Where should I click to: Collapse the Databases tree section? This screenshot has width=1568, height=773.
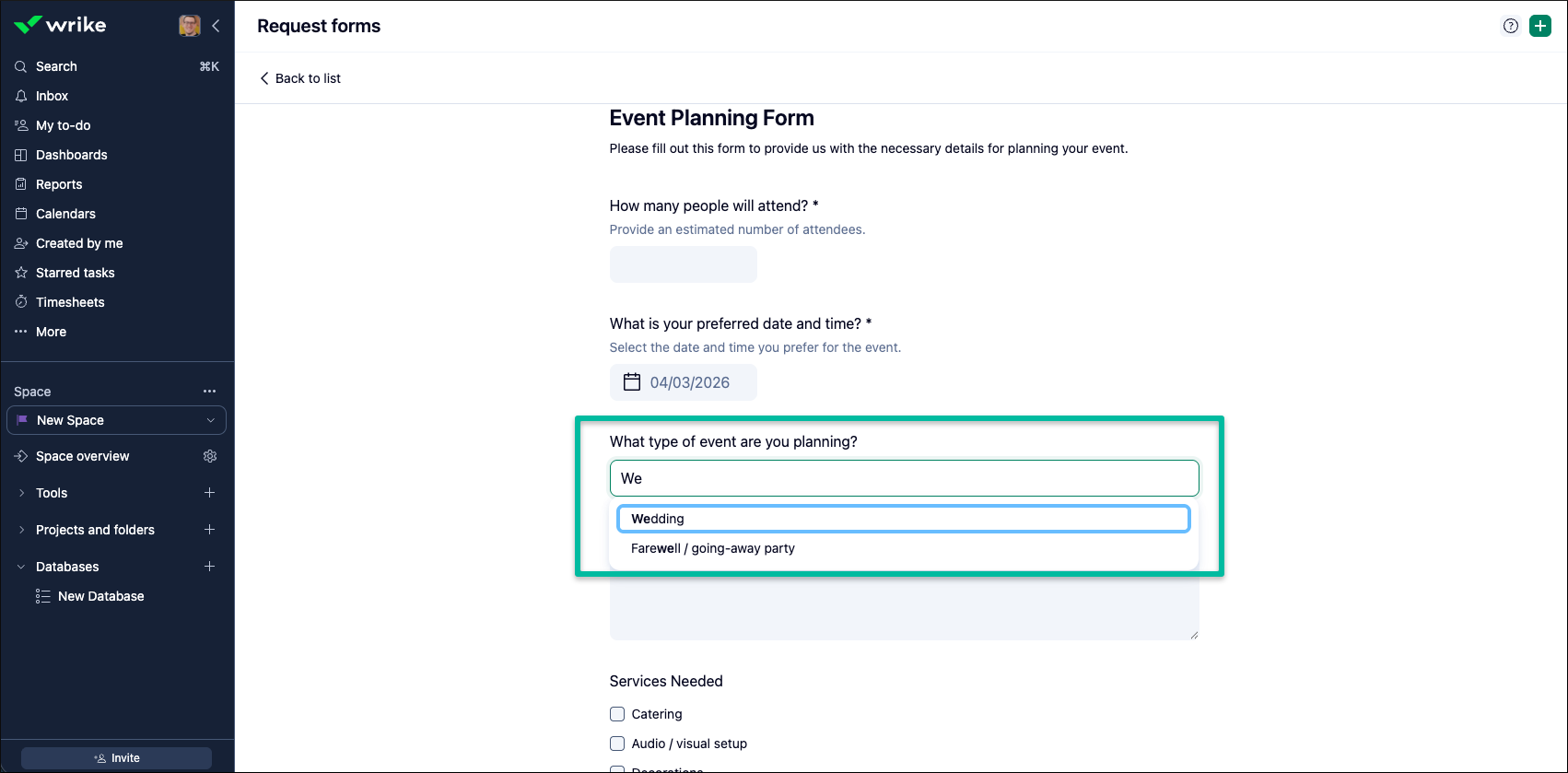click(21, 567)
